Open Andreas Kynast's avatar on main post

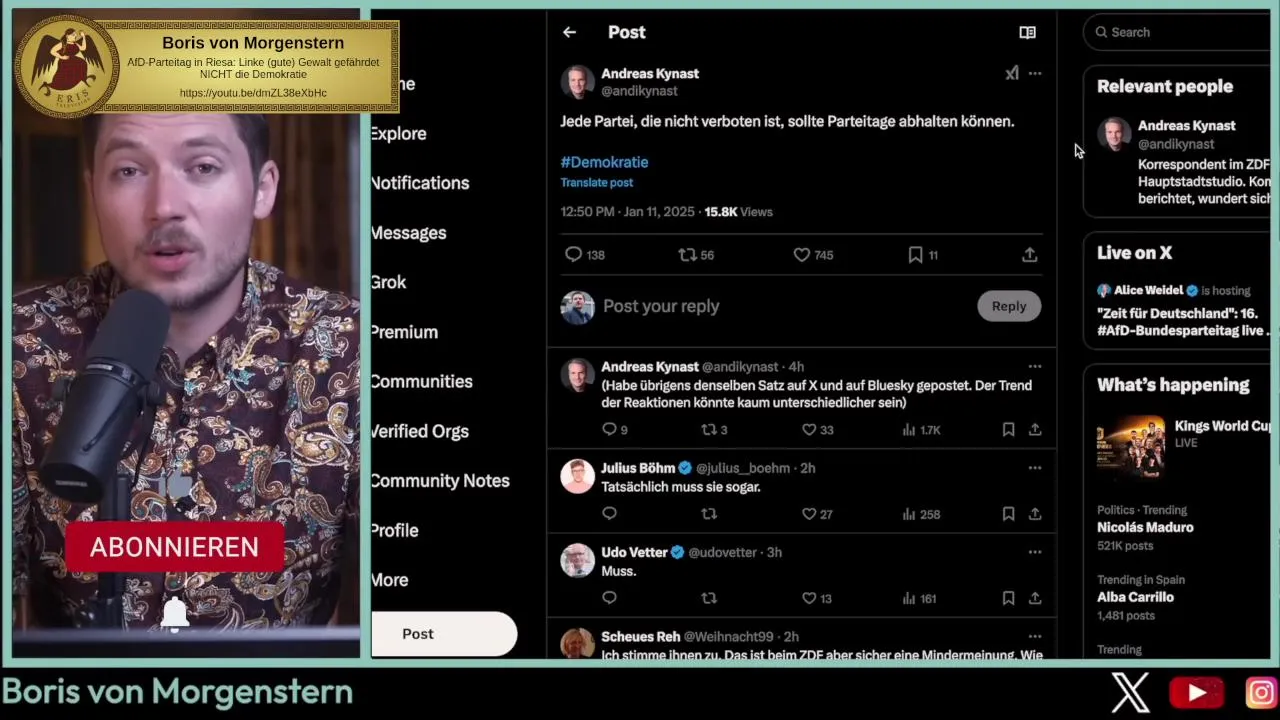click(577, 82)
